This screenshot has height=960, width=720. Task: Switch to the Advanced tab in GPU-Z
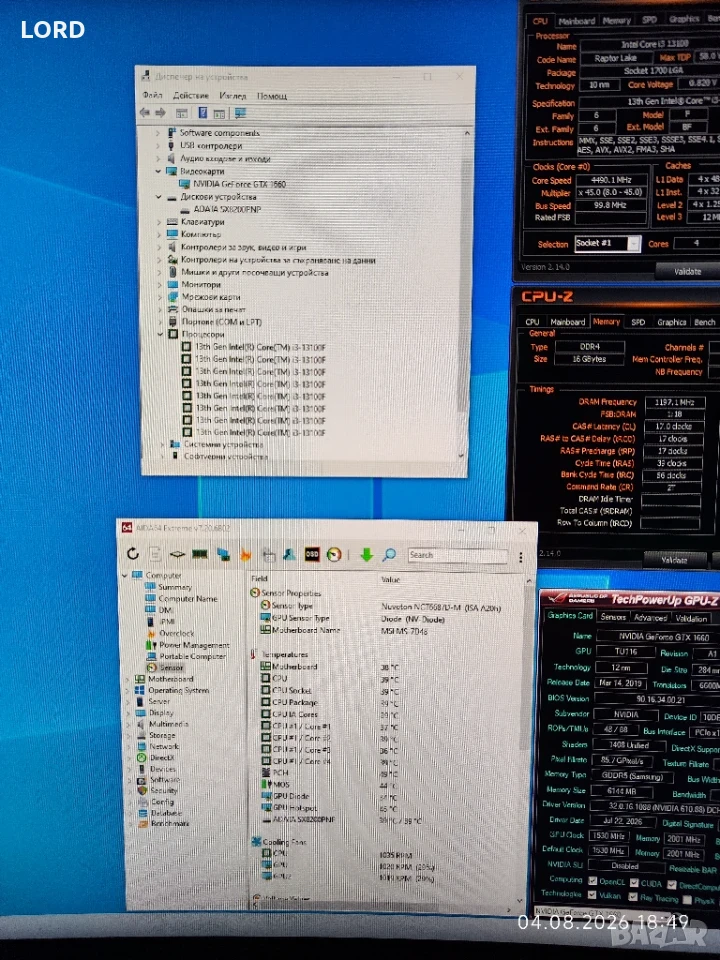650,618
